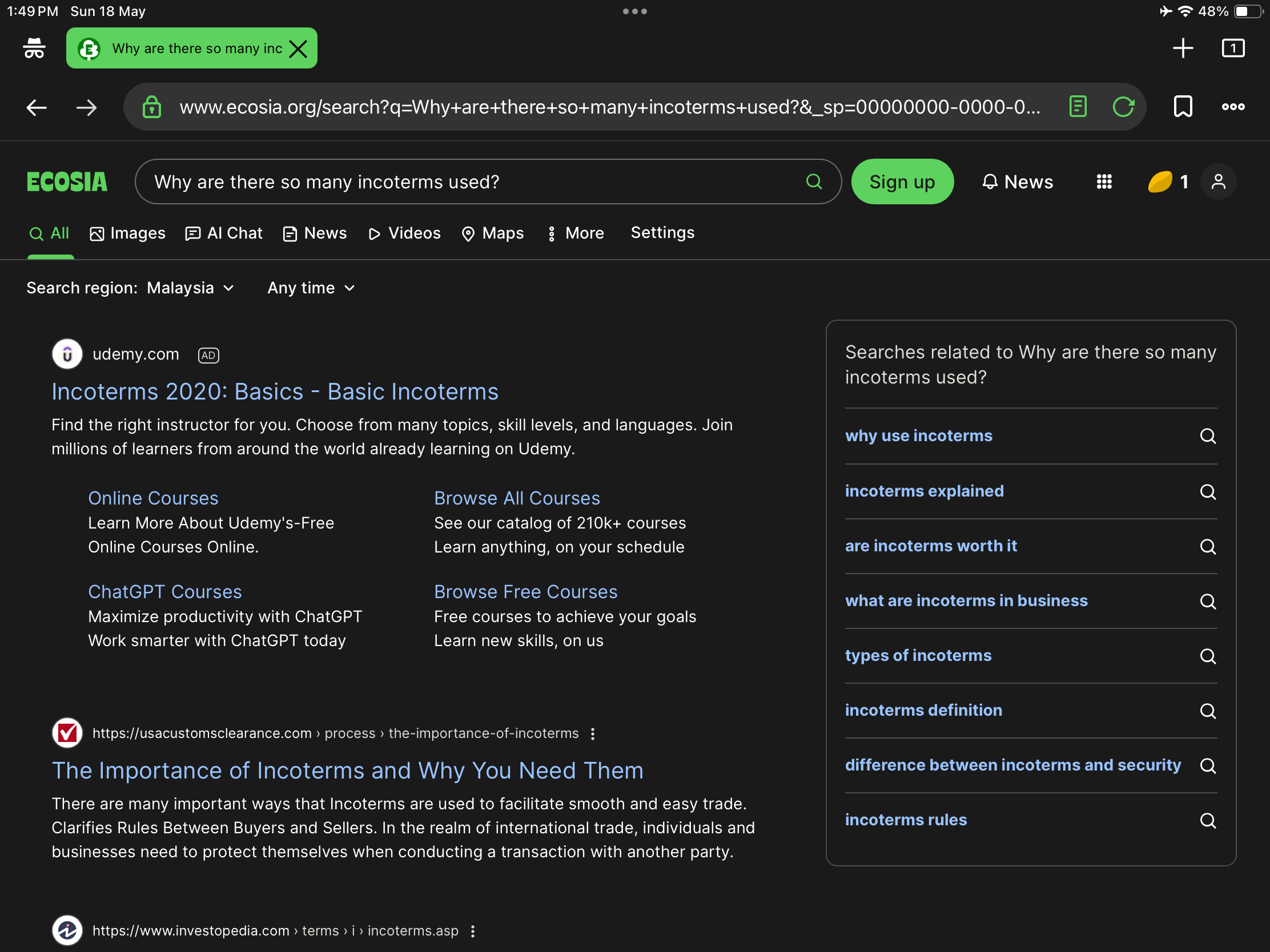Image resolution: width=1270 pixels, height=952 pixels.
Task: Click the usacustomsclearance favicon
Action: click(x=67, y=733)
